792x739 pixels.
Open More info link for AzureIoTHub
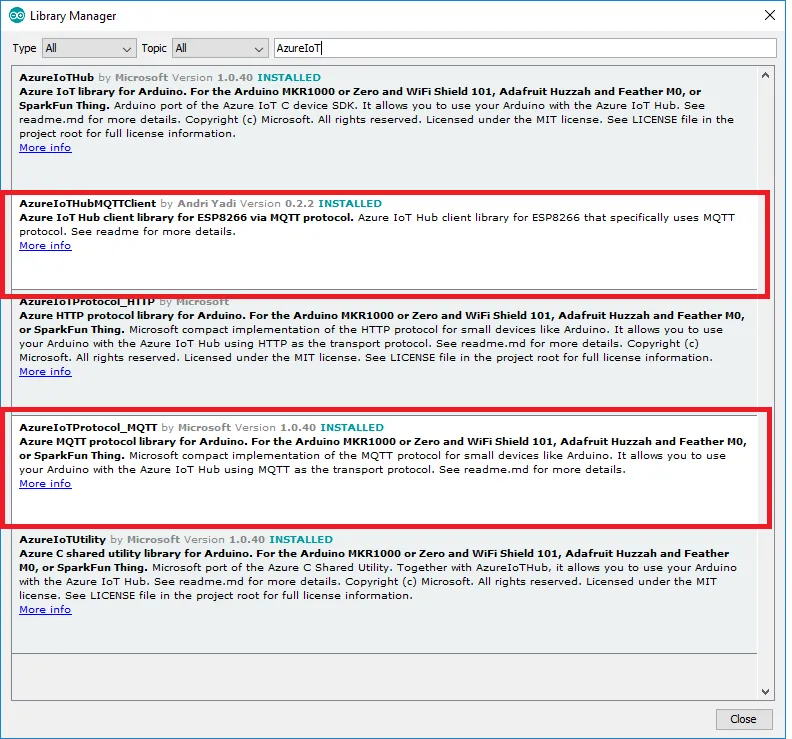(x=45, y=148)
